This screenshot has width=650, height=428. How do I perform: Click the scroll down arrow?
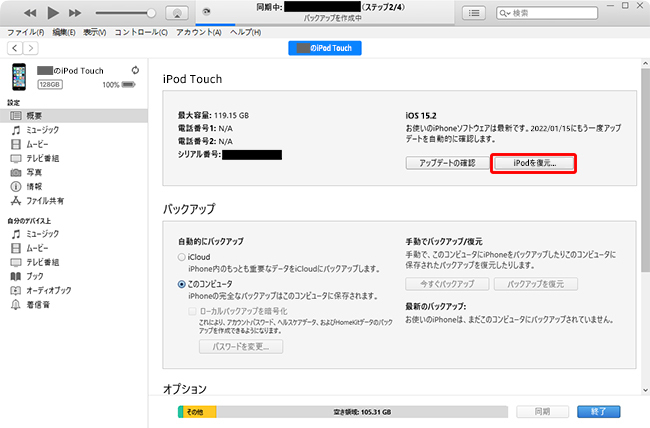(x=645, y=390)
